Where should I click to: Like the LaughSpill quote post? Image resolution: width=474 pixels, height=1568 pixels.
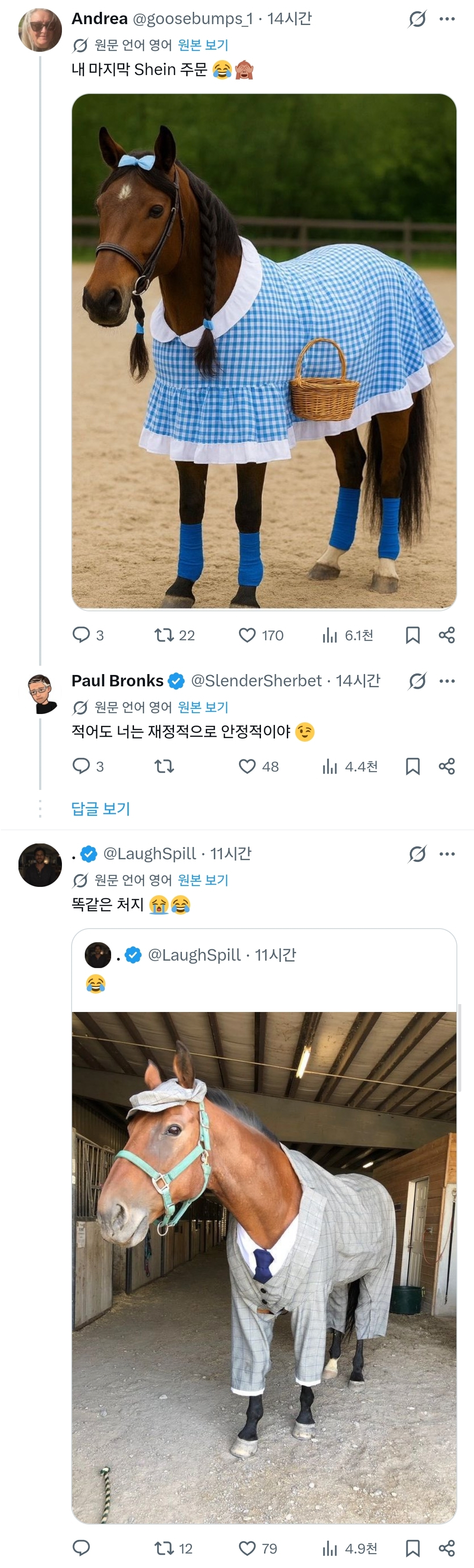pos(247,1548)
